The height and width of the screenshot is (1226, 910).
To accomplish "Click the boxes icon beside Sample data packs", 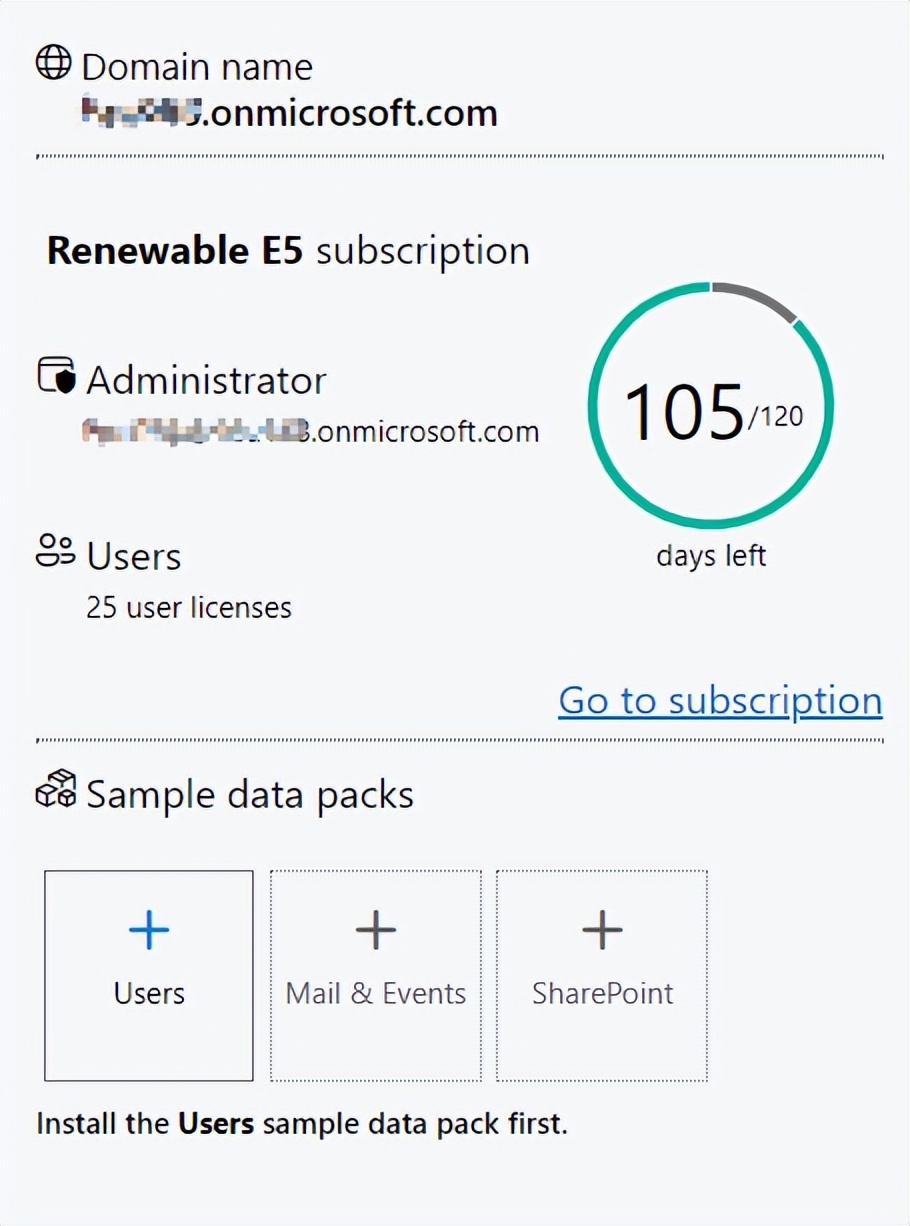I will (55, 789).
